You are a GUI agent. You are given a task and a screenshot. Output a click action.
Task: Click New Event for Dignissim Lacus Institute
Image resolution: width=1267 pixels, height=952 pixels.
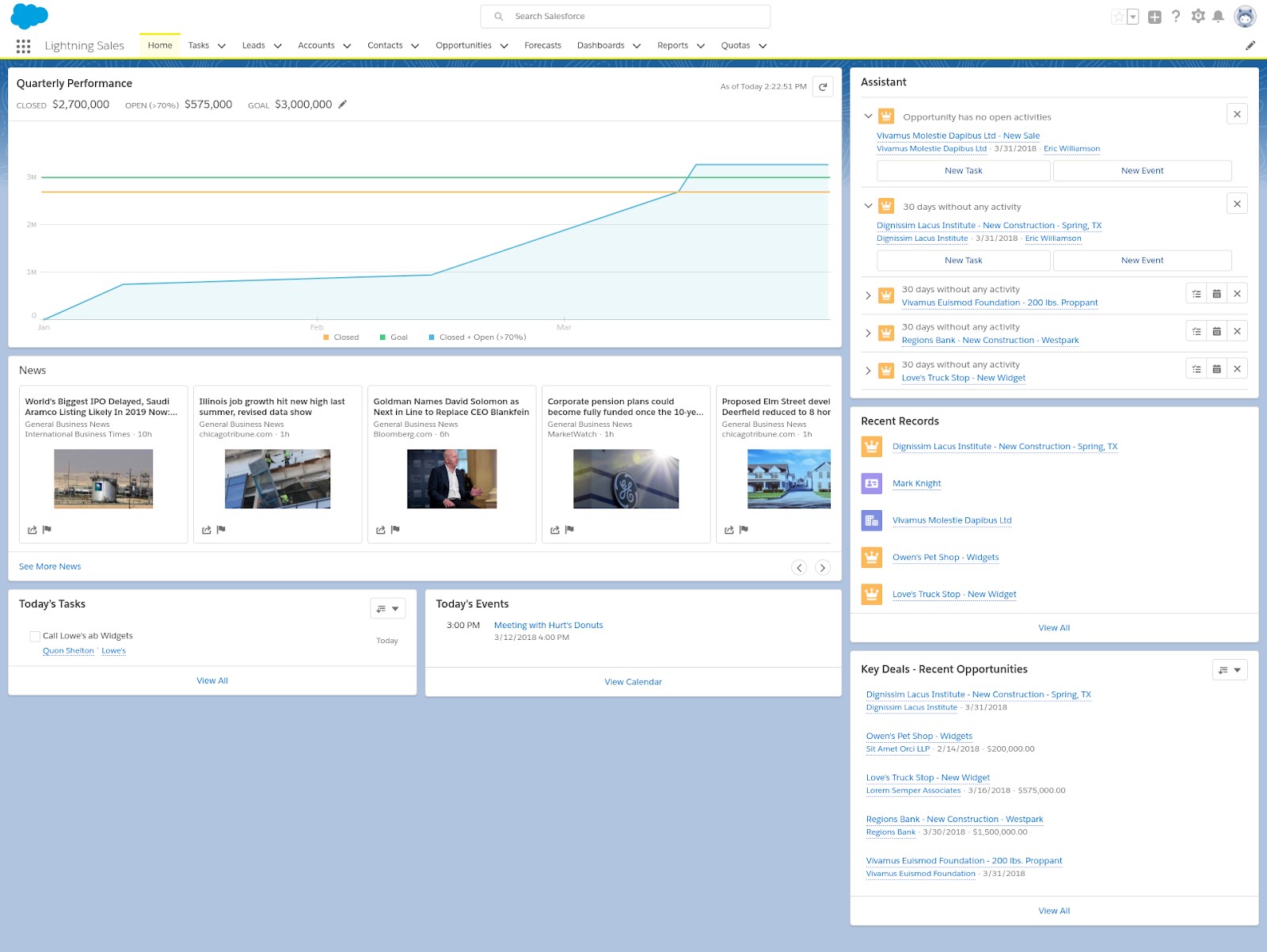1142,260
